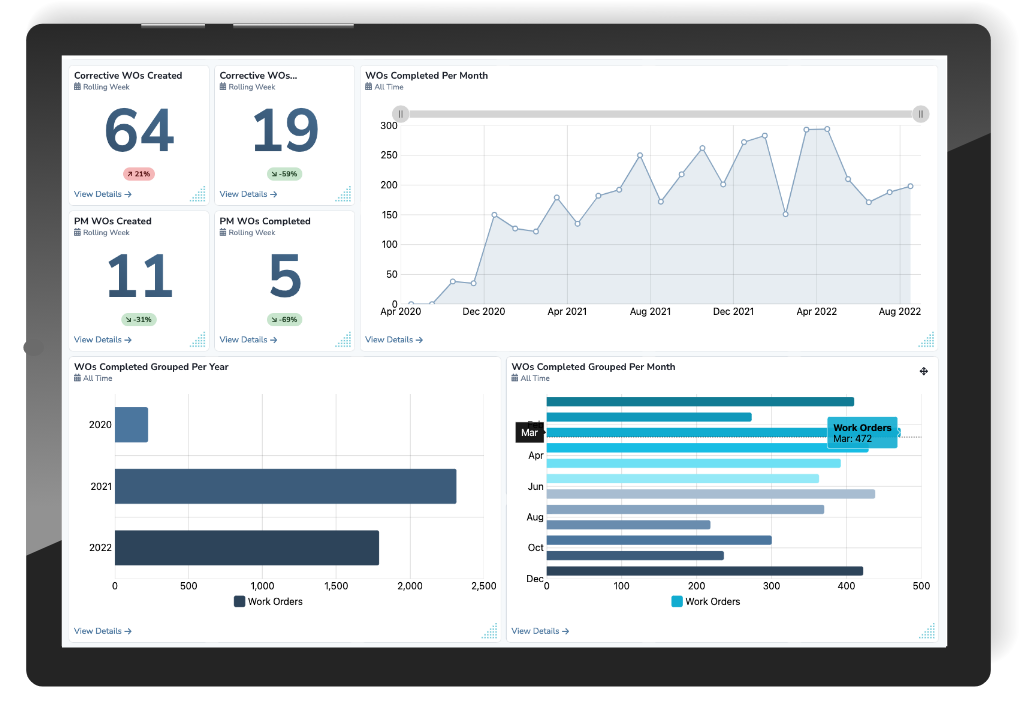Click resize grip icon on PM WOs Created card
Viewport: 1023px width, 705px height.
(198, 339)
